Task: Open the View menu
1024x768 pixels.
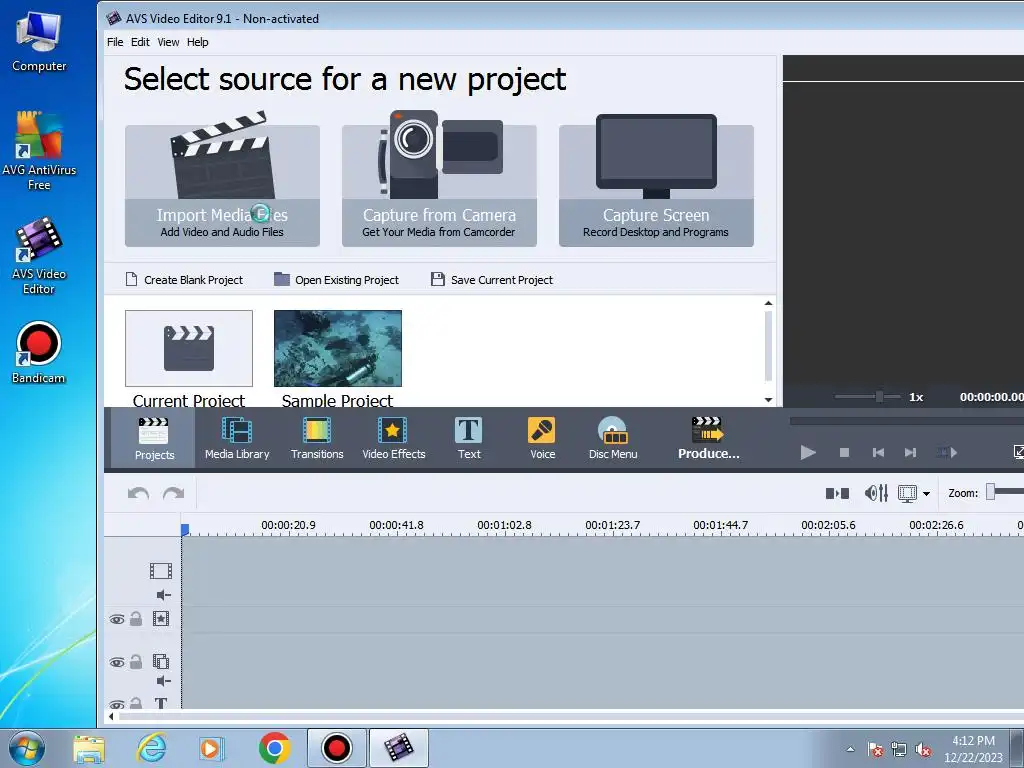Action: click(x=168, y=42)
